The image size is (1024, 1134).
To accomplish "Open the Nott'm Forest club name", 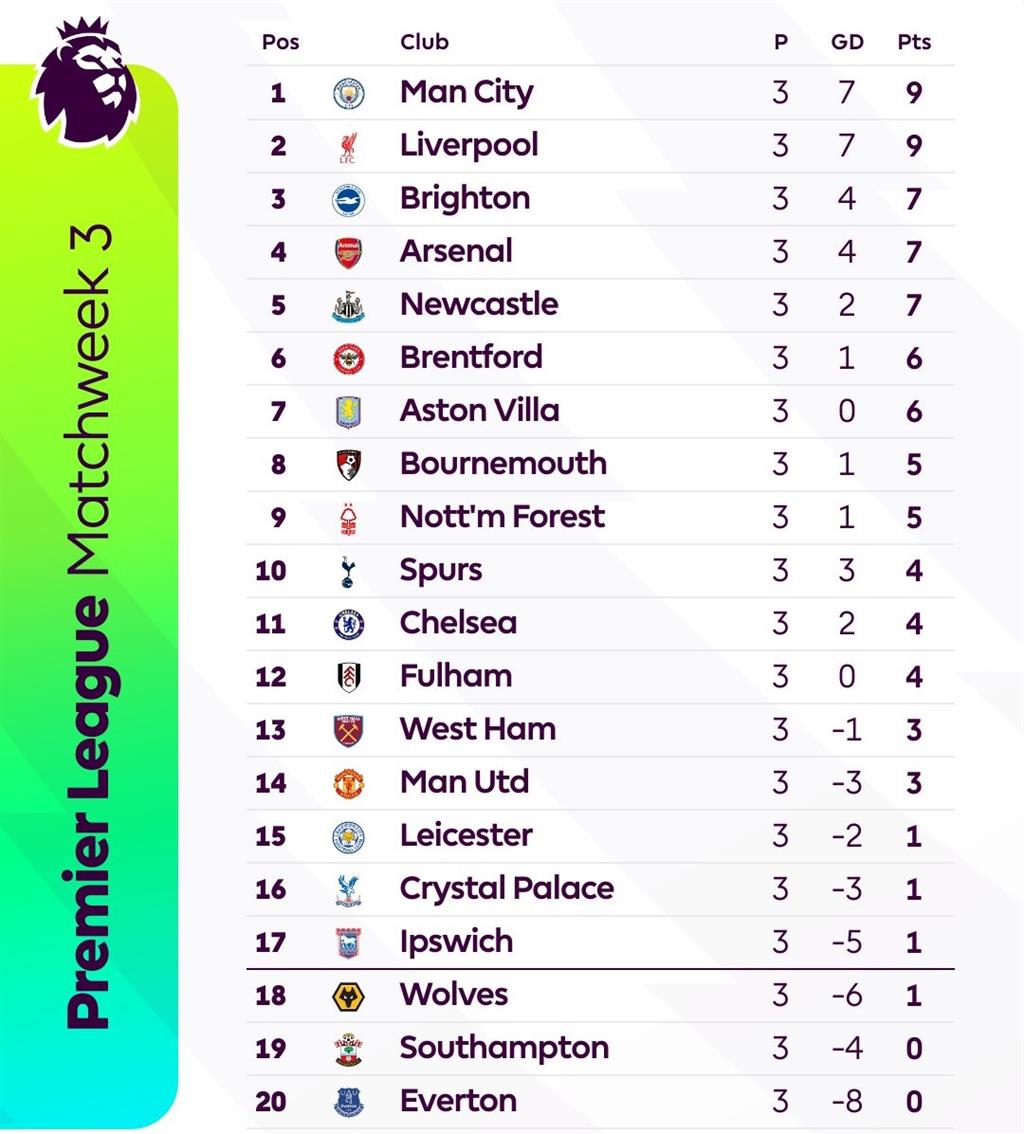I will (503, 517).
